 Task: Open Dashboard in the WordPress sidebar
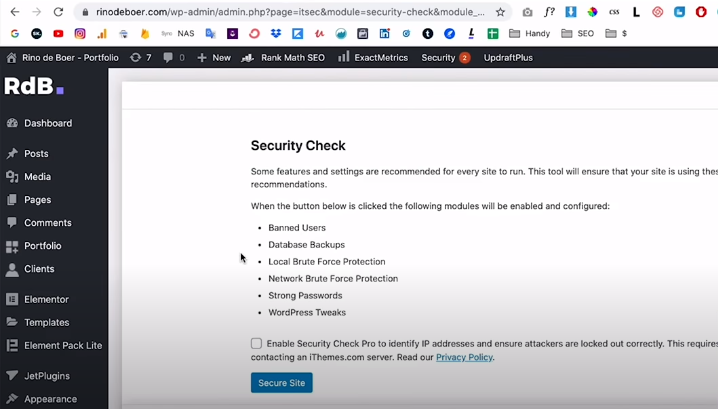click(47, 123)
